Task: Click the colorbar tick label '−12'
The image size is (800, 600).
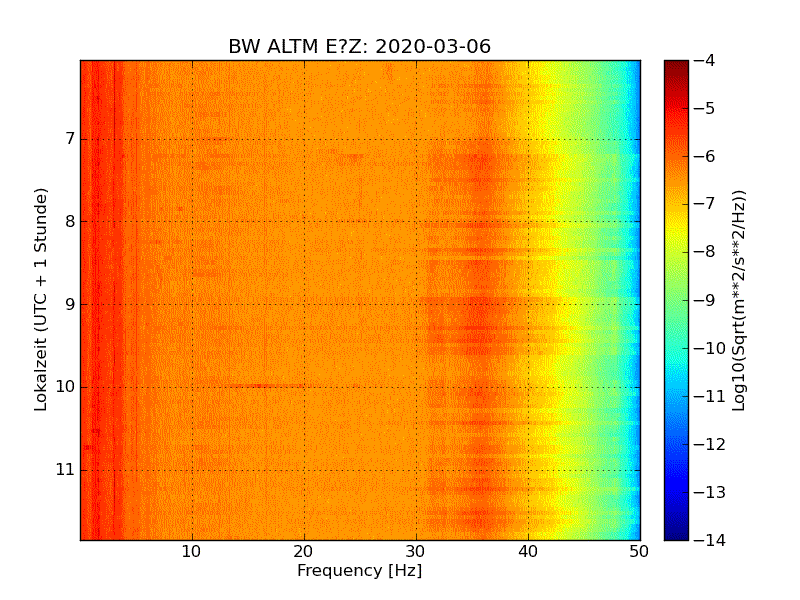Action: click(710, 444)
